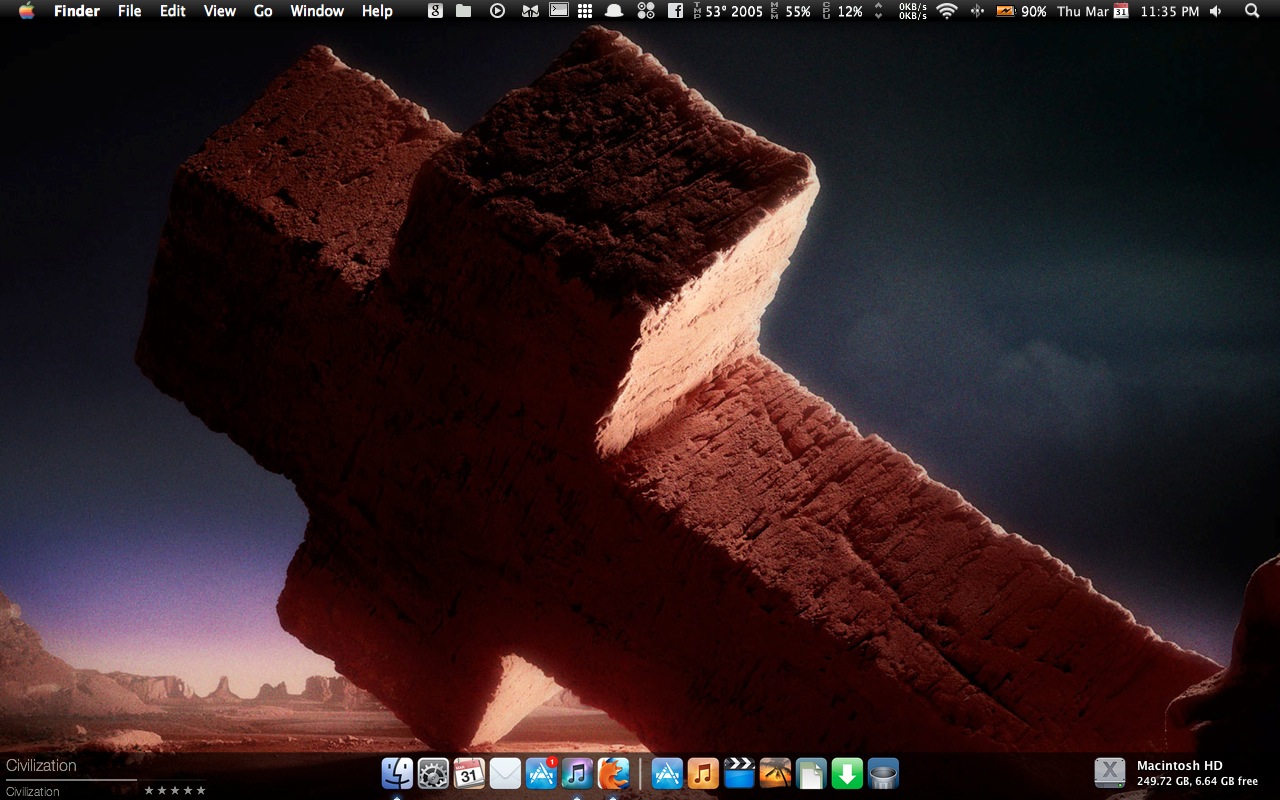
Task: Click the bowler hat menu bar icon
Action: 614,11
